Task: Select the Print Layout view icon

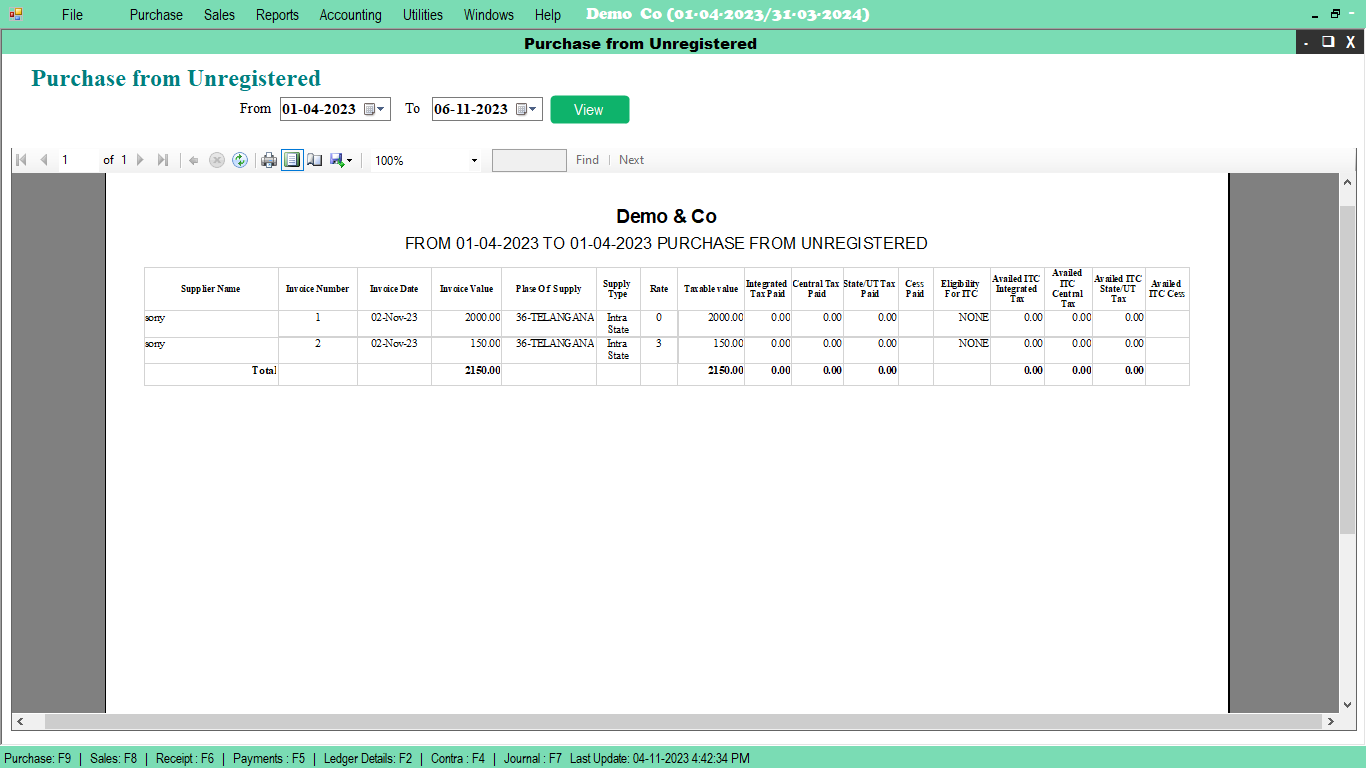Action: tap(292, 160)
